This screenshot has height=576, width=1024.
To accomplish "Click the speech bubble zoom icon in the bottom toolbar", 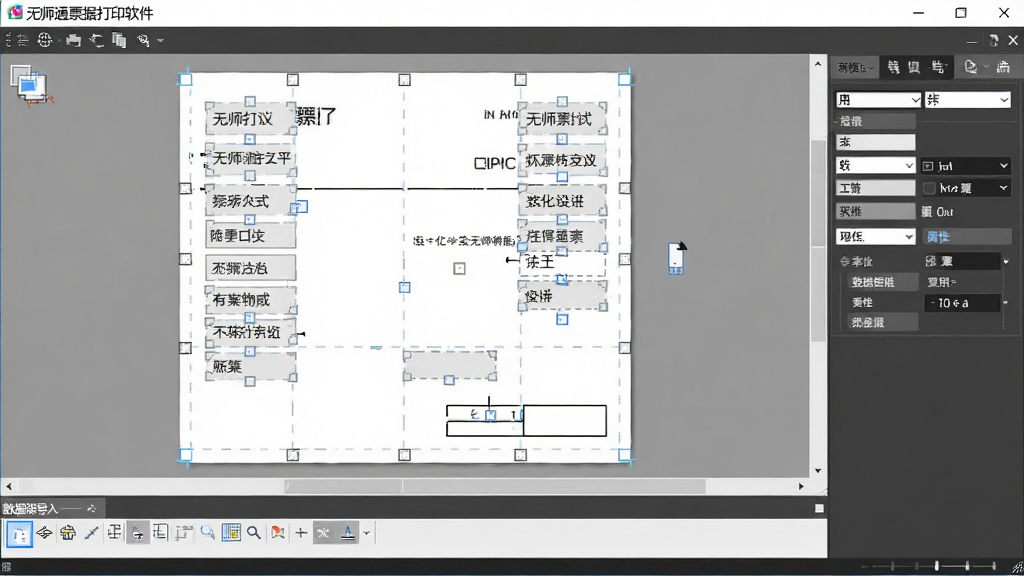I will 208,533.
